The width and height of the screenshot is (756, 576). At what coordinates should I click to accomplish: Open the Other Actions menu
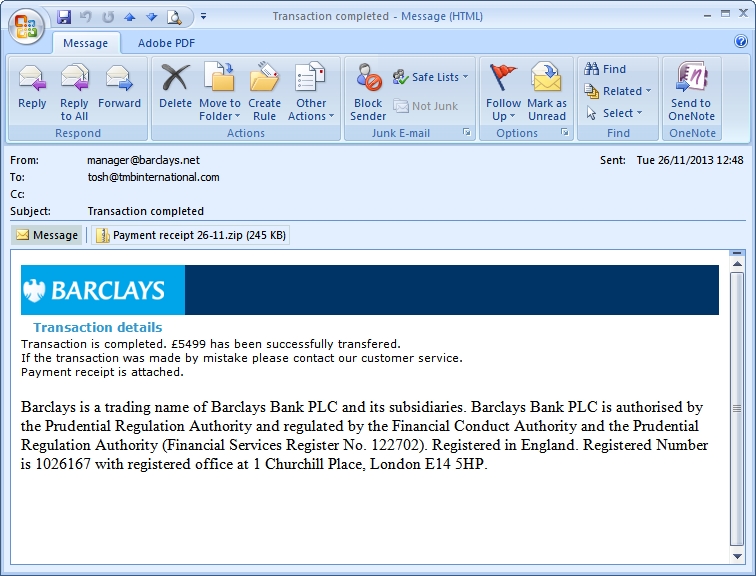(310, 92)
